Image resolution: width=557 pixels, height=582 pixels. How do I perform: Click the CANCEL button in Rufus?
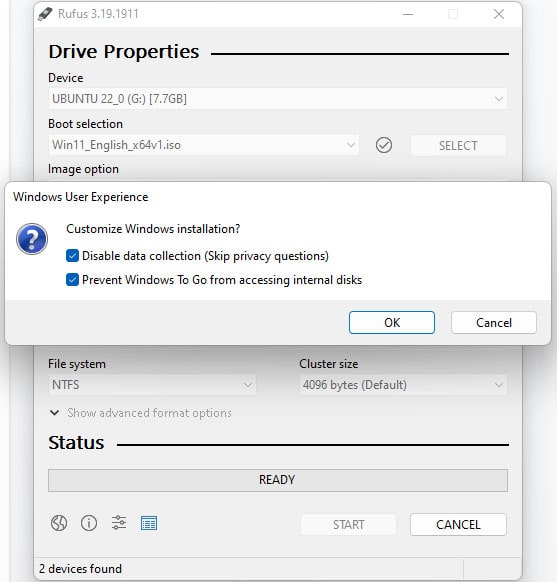pyautogui.click(x=458, y=524)
